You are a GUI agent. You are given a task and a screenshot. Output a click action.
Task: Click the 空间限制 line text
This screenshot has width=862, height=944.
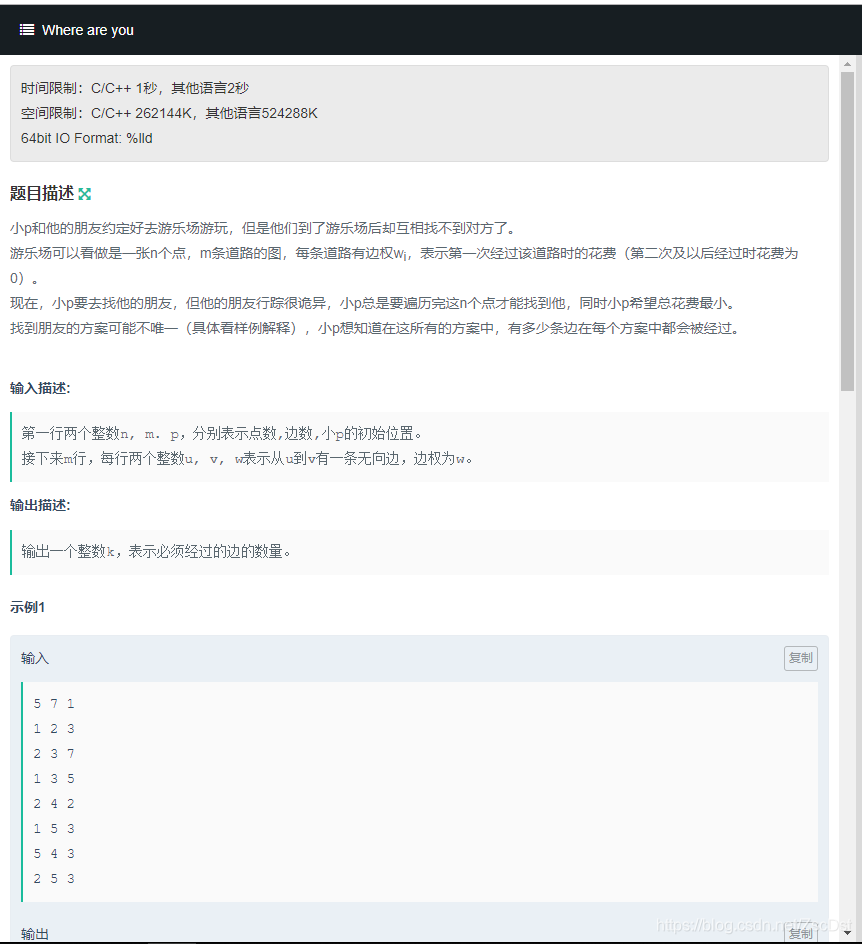pos(169,113)
